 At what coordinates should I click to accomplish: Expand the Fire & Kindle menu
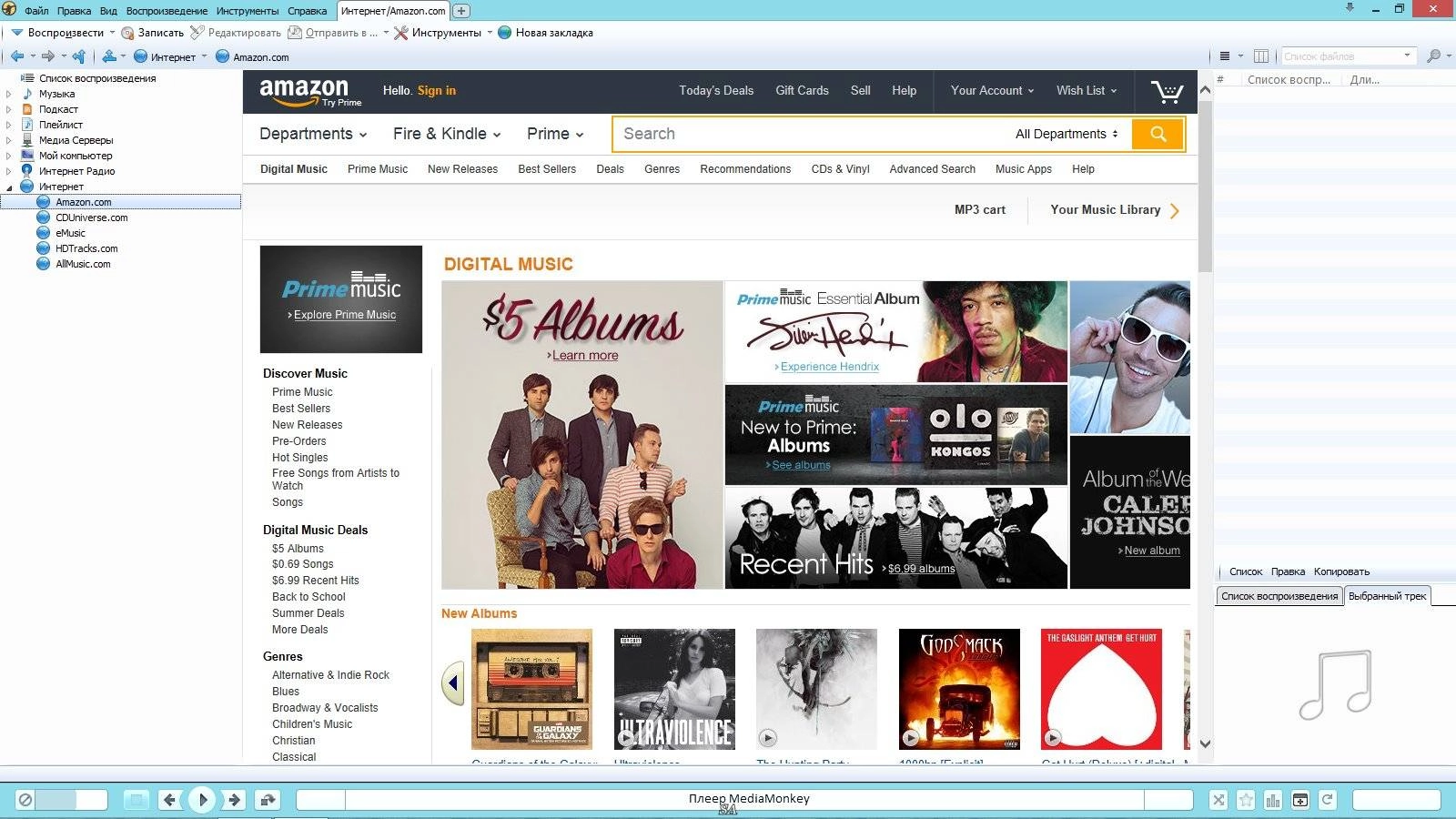click(447, 134)
